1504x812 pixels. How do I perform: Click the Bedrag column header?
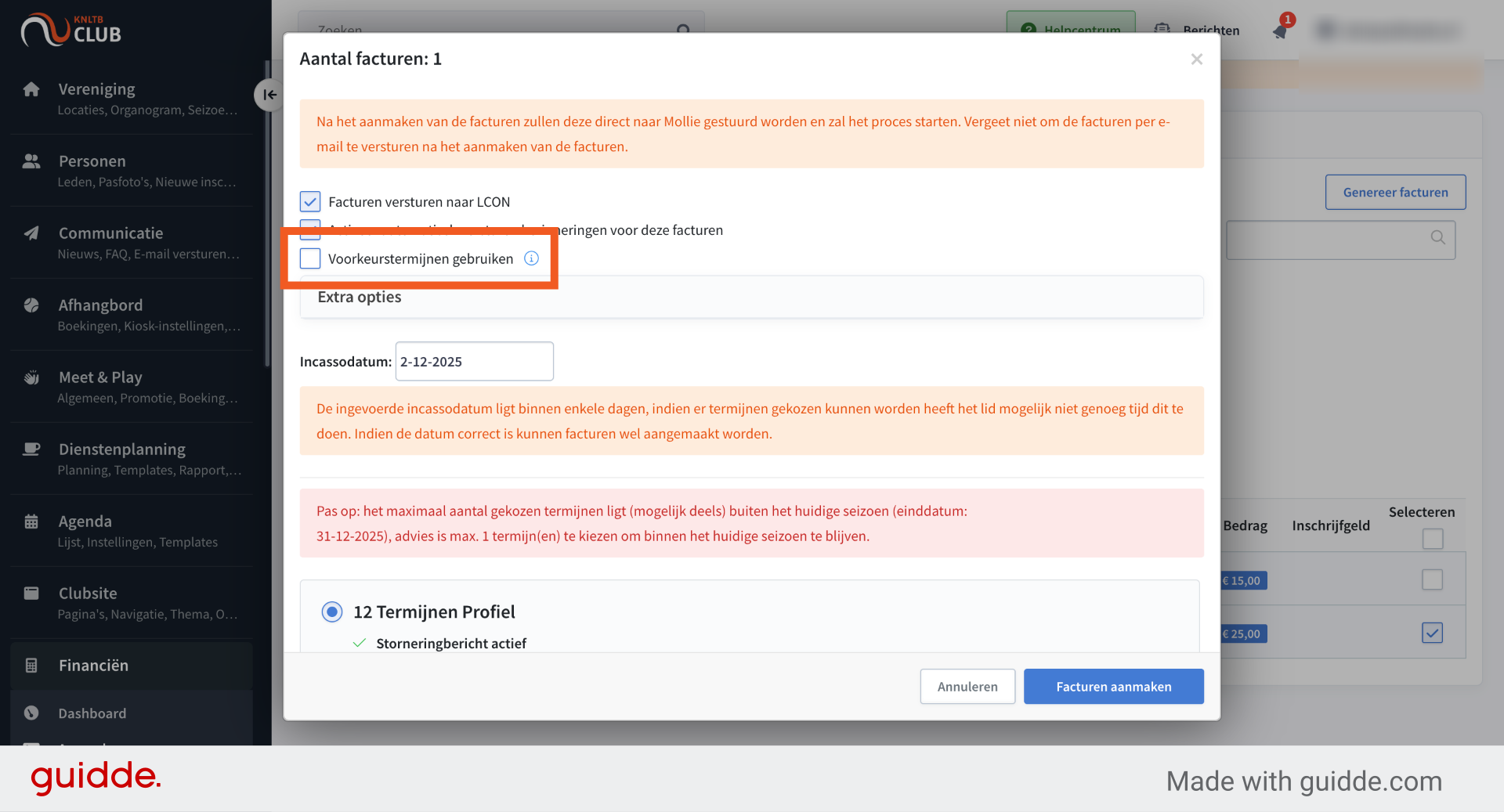1245,526
